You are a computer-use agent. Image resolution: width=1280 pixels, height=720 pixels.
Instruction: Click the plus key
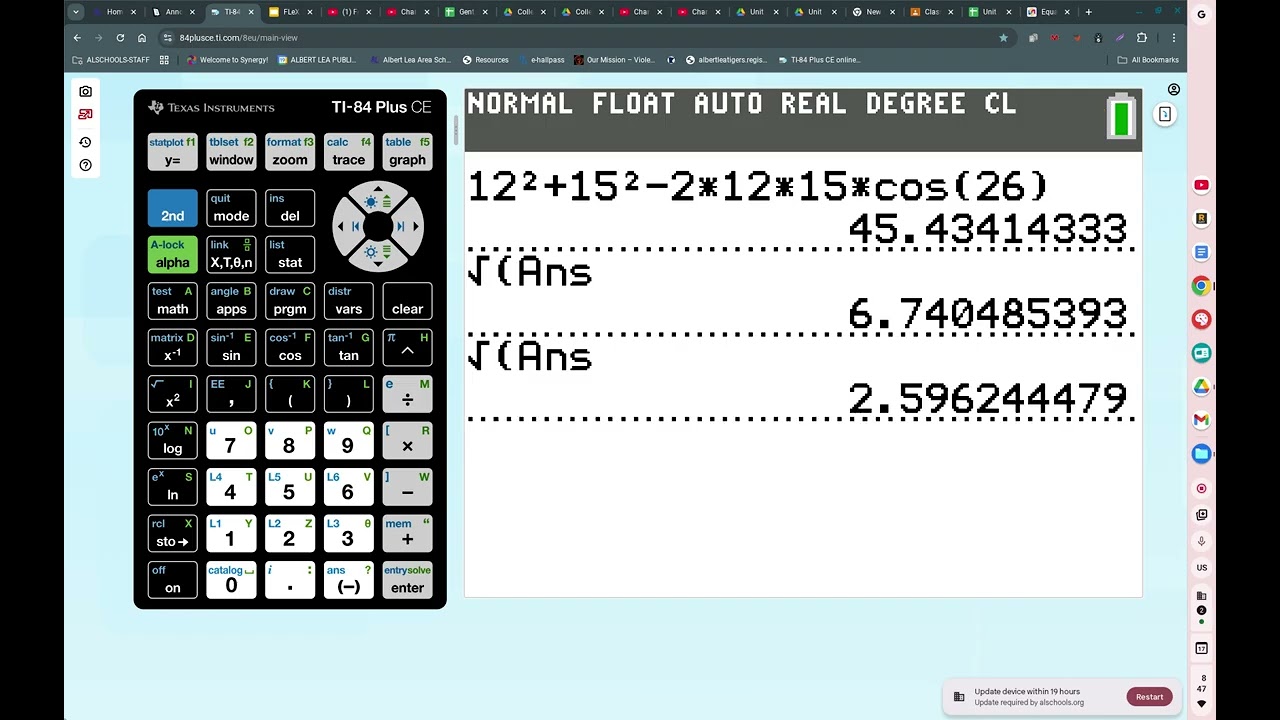point(407,533)
